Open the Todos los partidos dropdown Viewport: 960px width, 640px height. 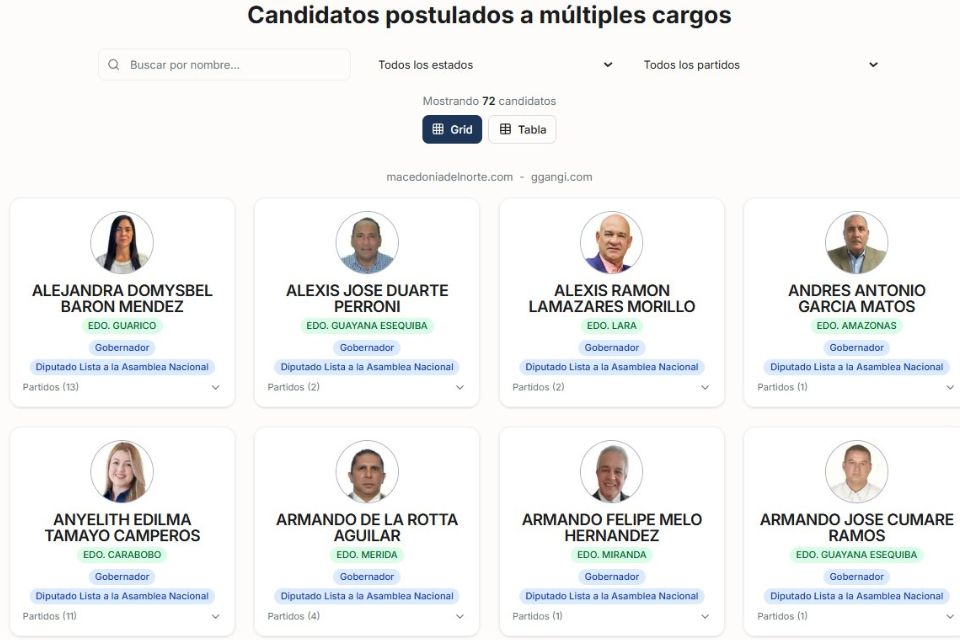pos(760,64)
